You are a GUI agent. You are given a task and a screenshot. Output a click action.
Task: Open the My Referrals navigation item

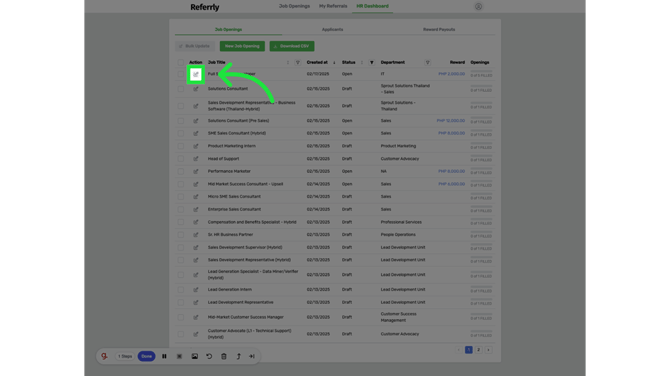(x=333, y=6)
